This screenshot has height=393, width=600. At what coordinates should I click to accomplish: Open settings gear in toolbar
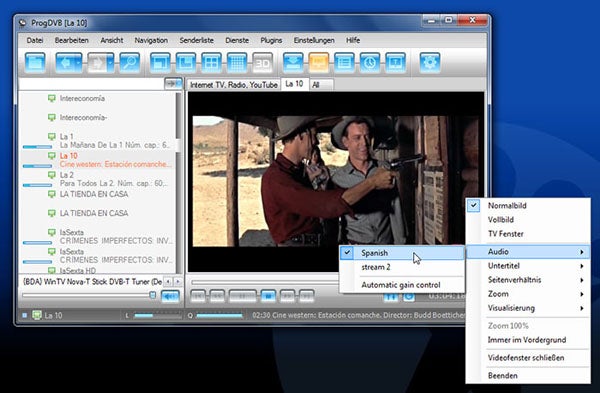click(430, 62)
